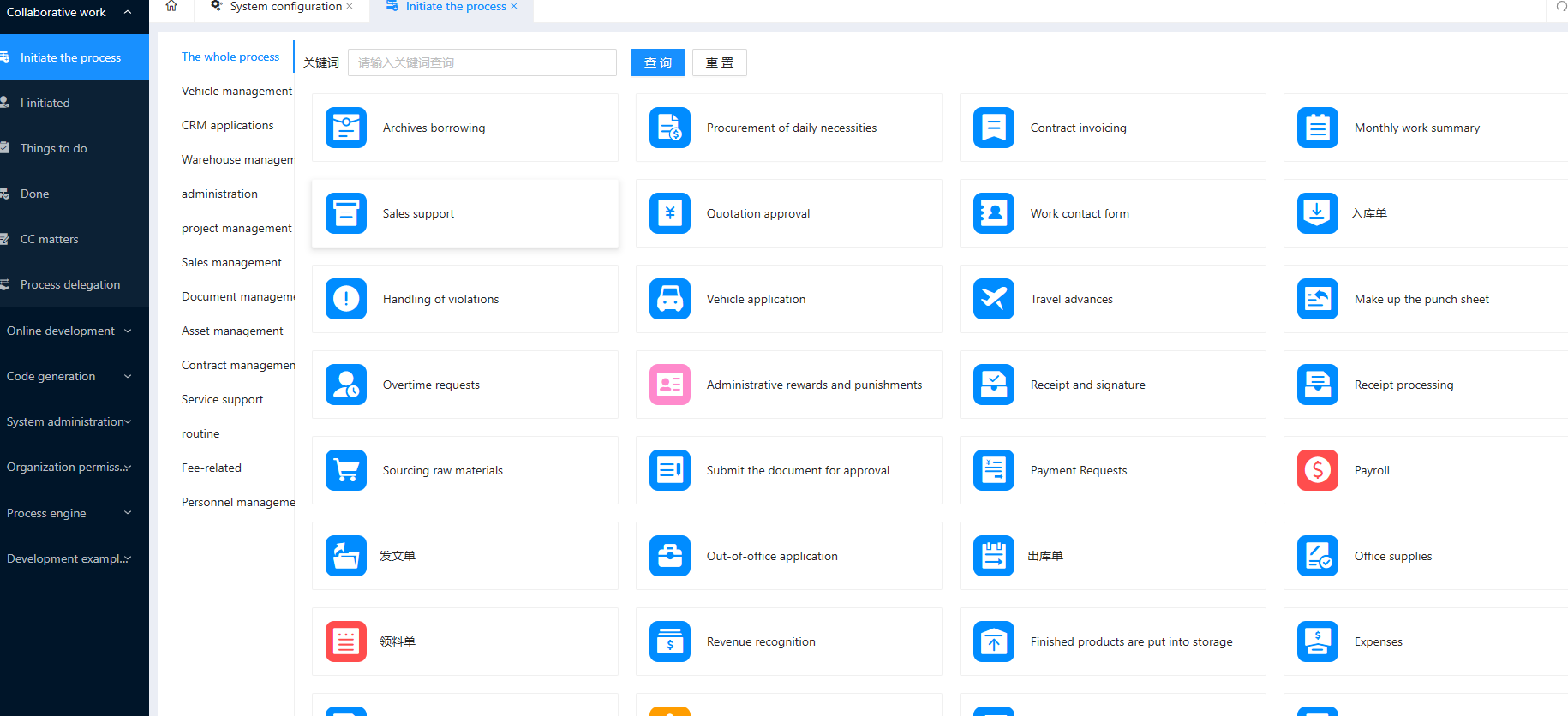Viewport: 1568px width, 716px height.
Task: Open Things to do in sidebar
Action: point(75,148)
